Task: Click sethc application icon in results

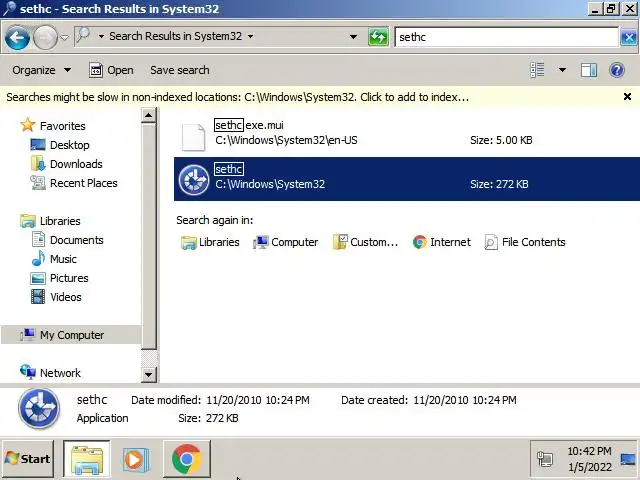Action: point(194,180)
